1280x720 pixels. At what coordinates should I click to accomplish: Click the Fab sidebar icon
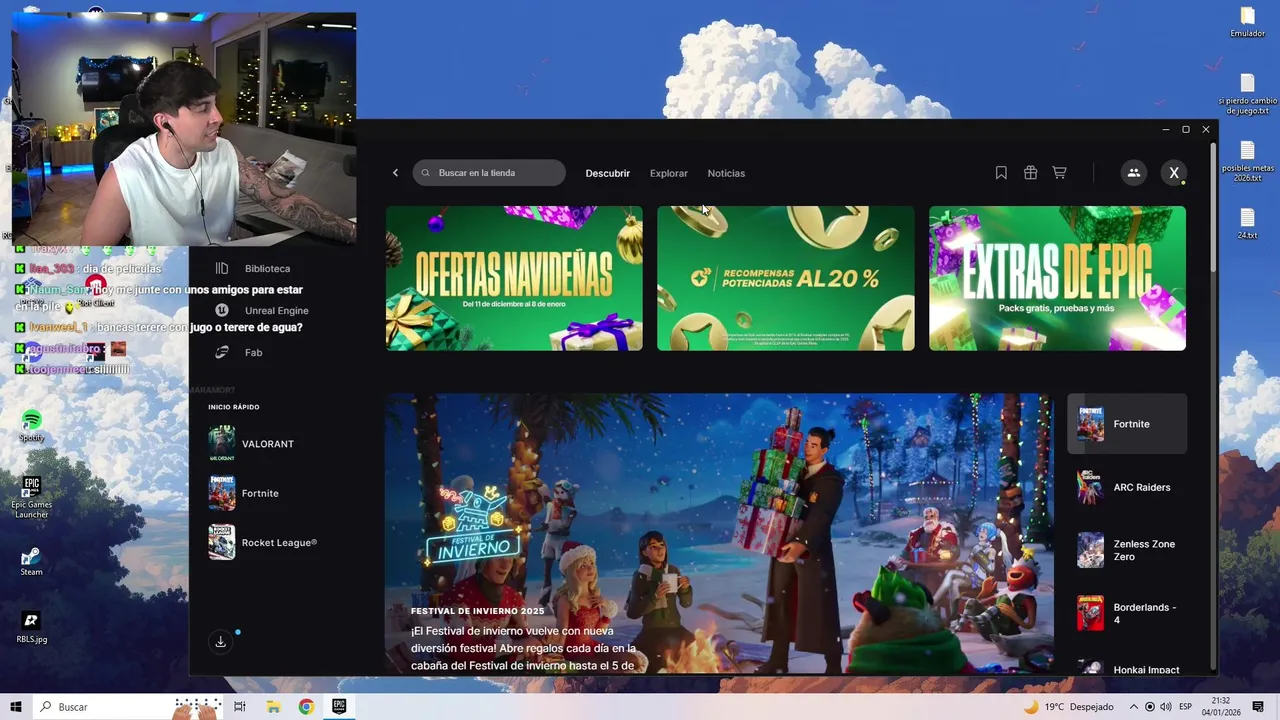pyautogui.click(x=222, y=353)
